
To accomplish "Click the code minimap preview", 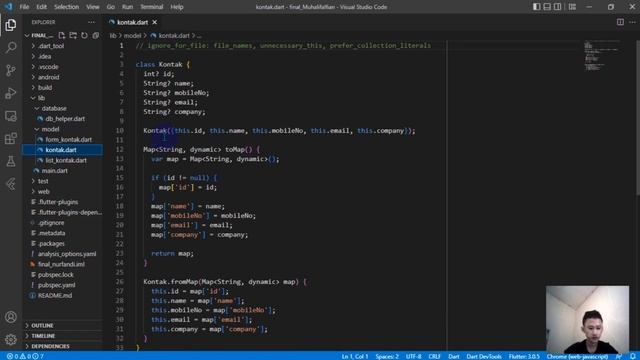I will (601, 56).
